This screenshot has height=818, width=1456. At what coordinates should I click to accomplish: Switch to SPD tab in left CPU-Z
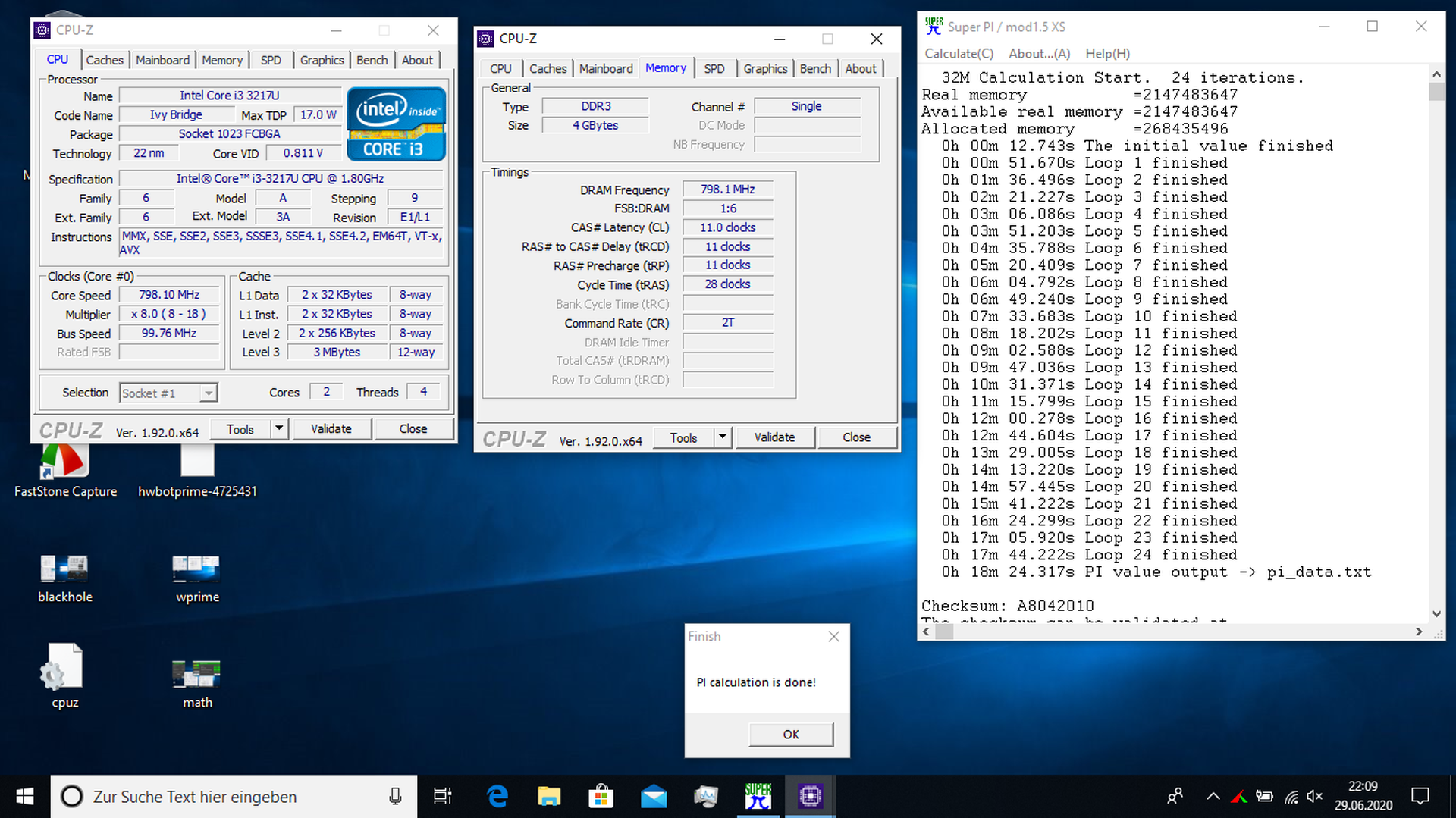tap(271, 60)
